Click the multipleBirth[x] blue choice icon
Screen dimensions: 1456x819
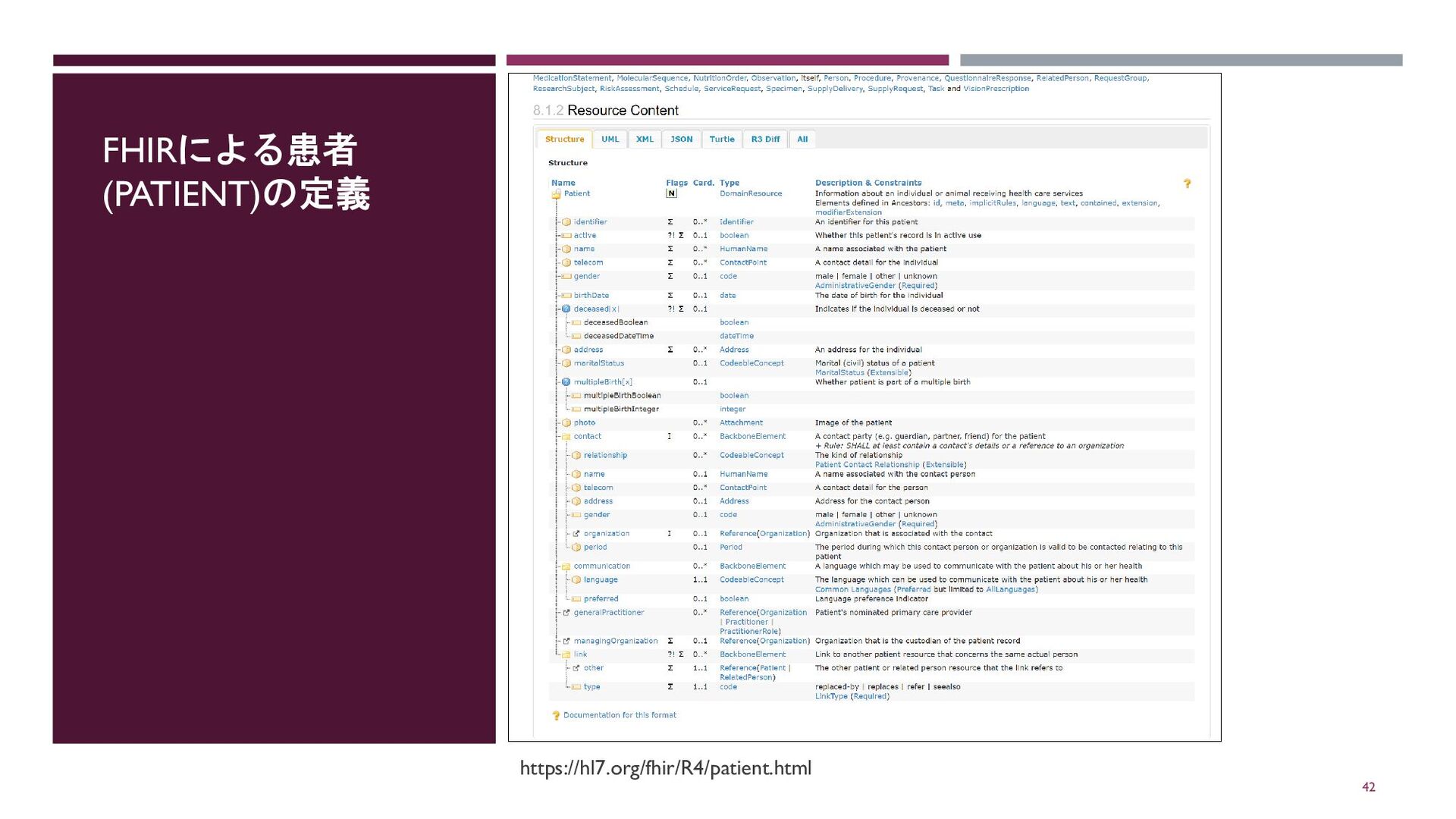566,382
